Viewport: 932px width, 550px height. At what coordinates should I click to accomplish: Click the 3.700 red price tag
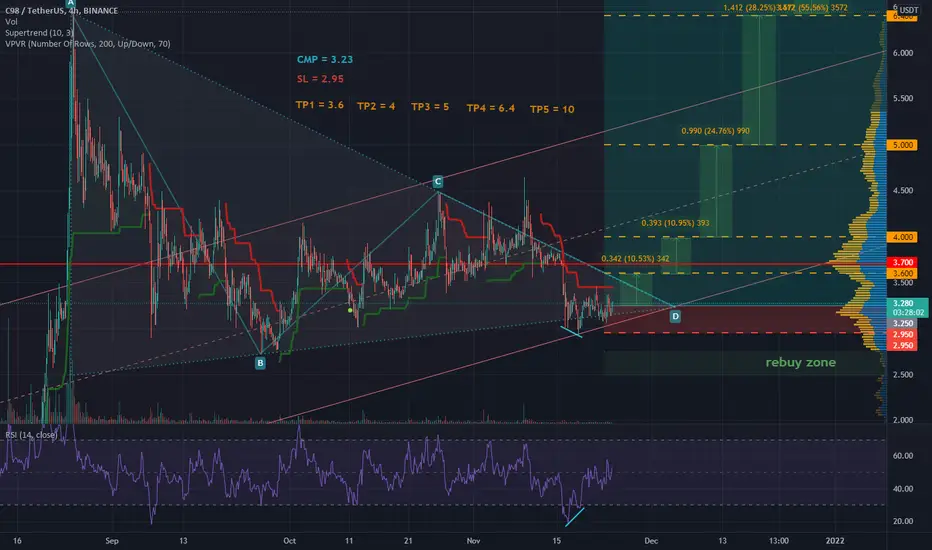pos(902,262)
